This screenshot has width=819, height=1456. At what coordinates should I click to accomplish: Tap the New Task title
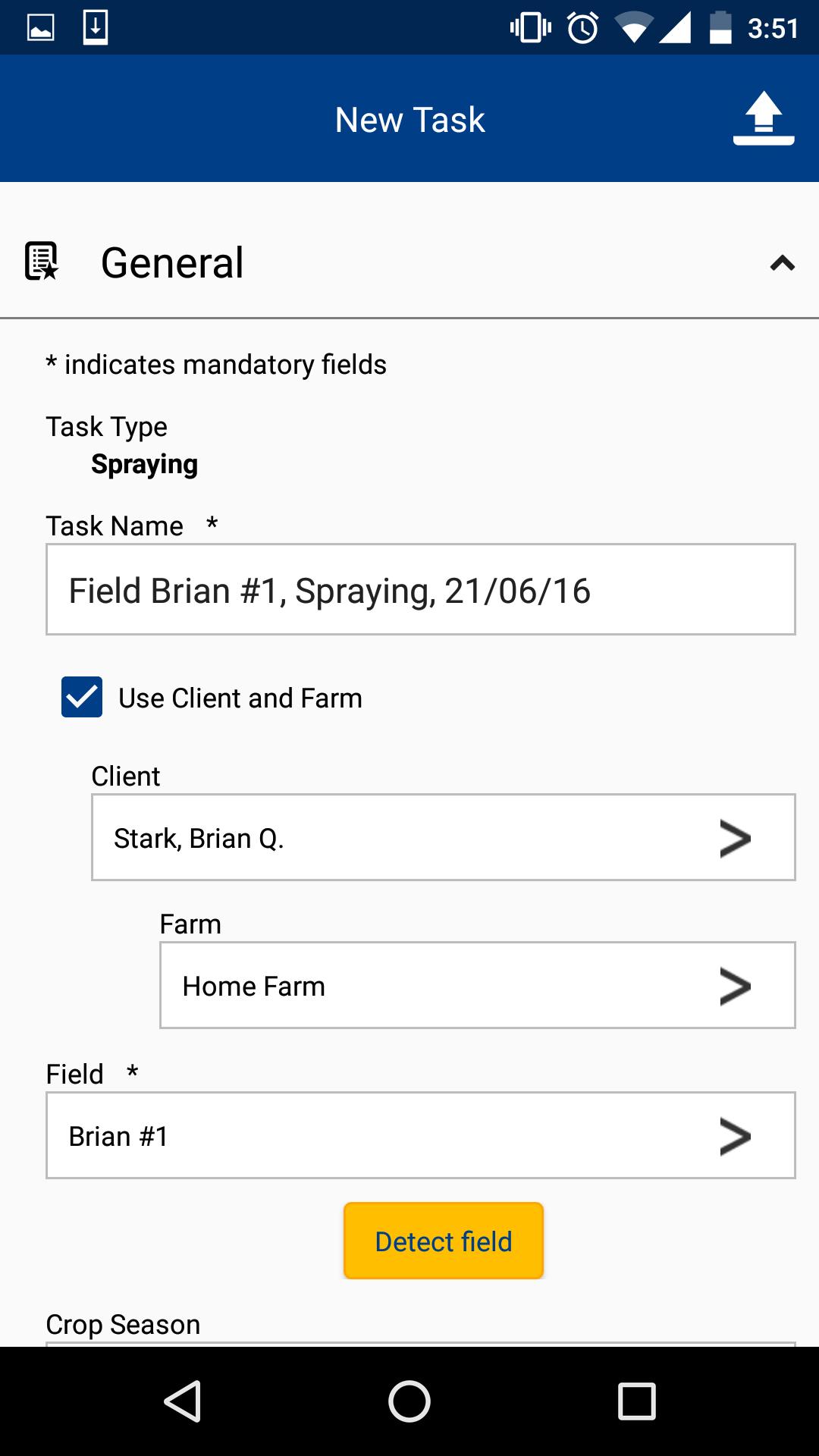[x=409, y=120]
